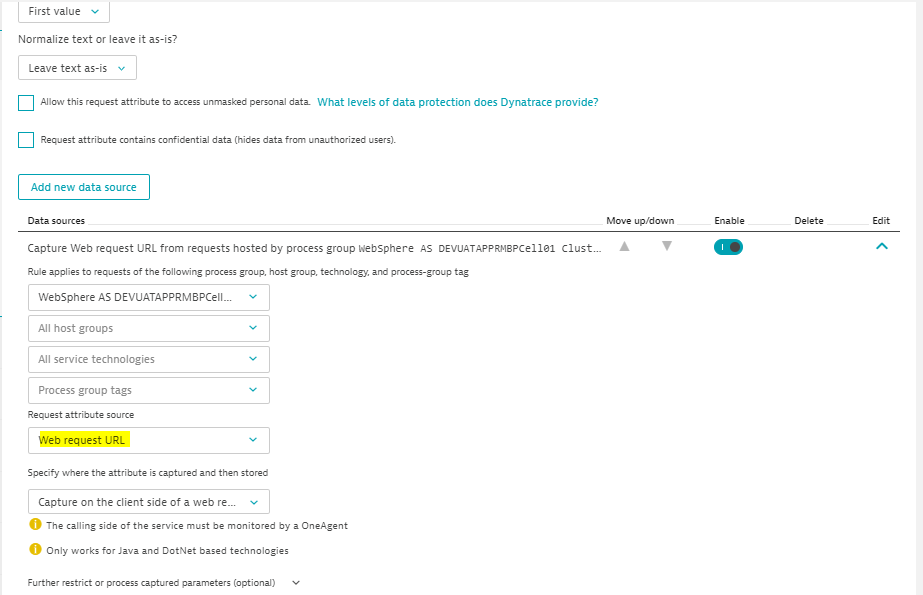Click 'Add new data source' button
923x595 pixels.
point(84,187)
